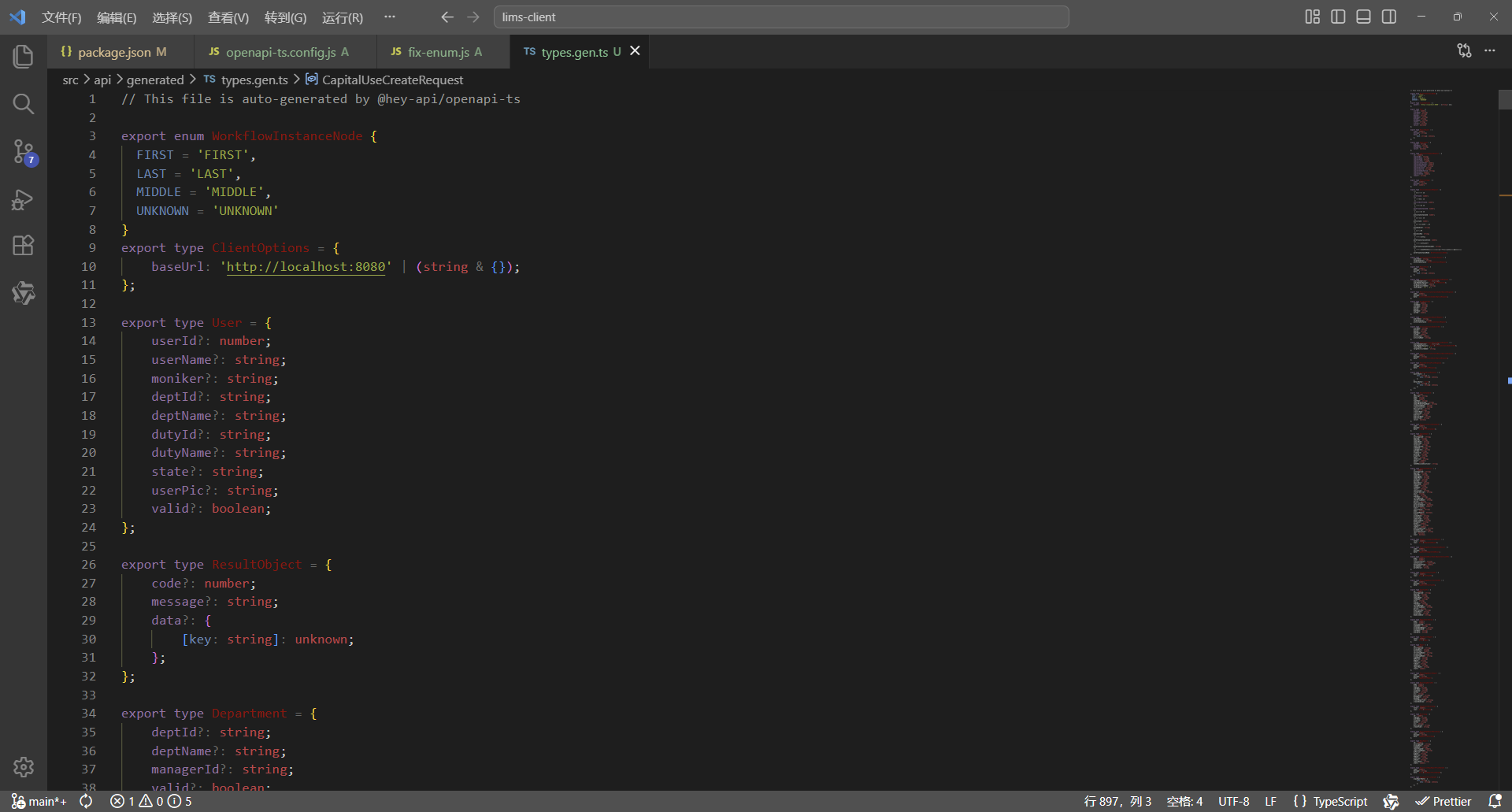Open the Search view in activity bar
1512x812 pixels.
pos(24,104)
